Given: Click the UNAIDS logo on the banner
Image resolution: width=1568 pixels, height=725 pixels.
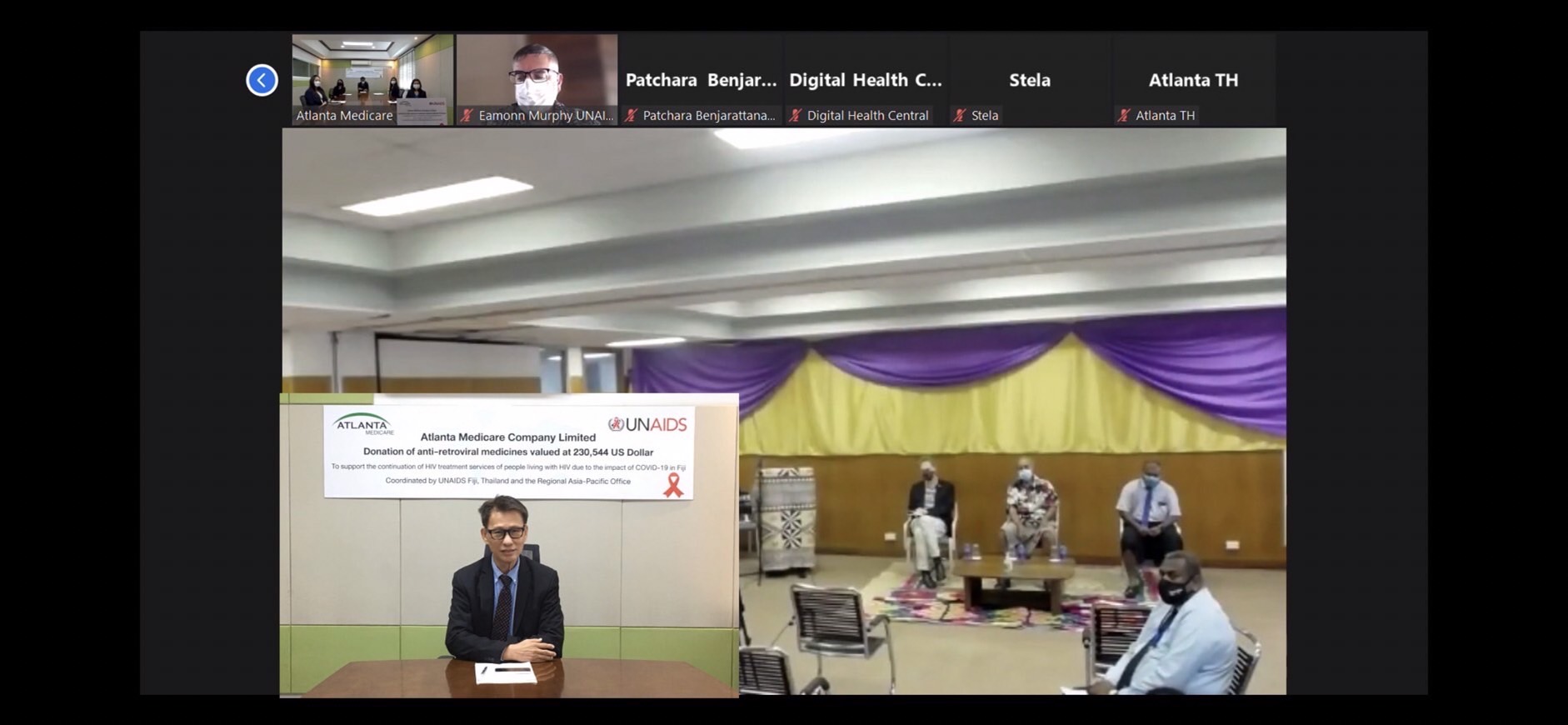Looking at the screenshot, I should pyautogui.click(x=647, y=424).
